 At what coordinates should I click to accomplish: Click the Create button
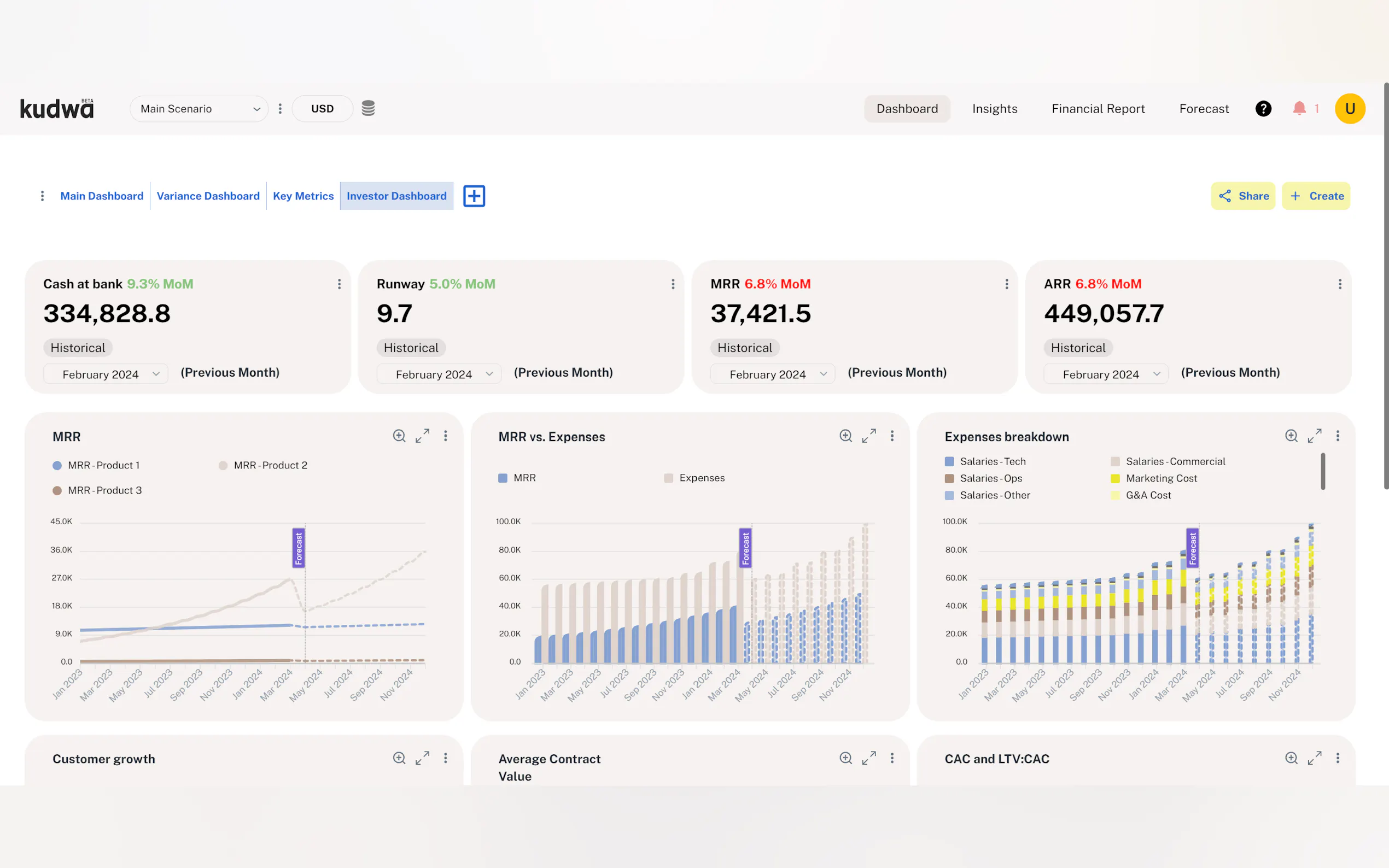[x=1316, y=196]
